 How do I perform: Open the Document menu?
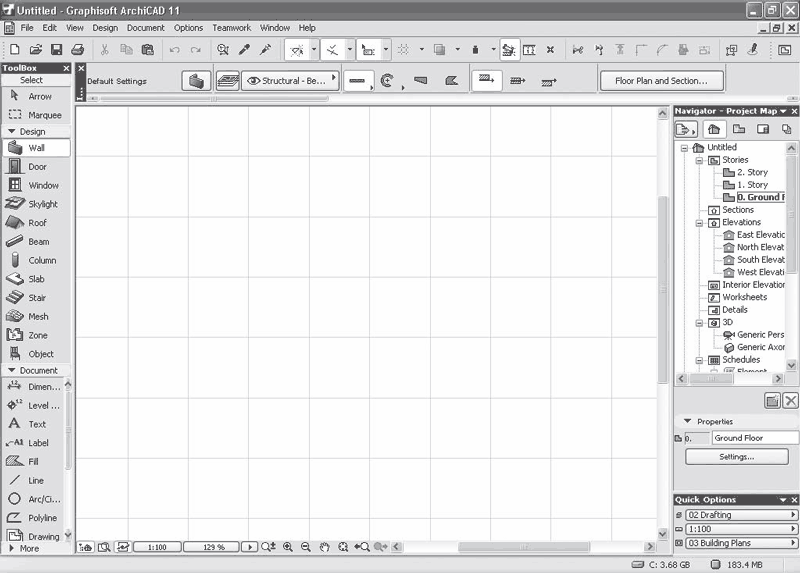pos(145,28)
